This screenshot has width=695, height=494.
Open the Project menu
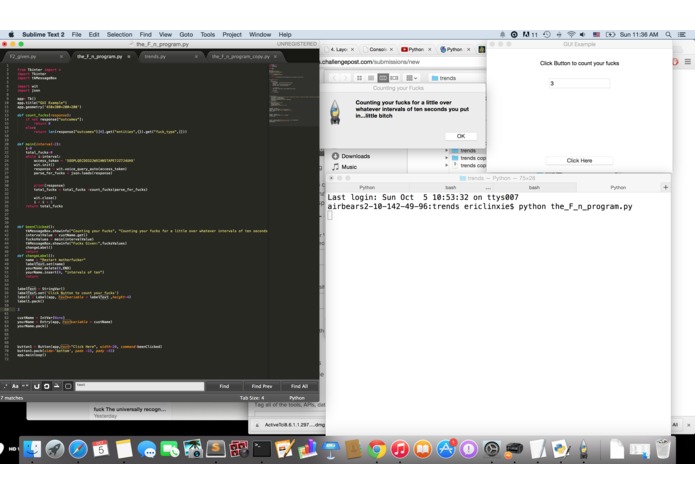[232, 35]
